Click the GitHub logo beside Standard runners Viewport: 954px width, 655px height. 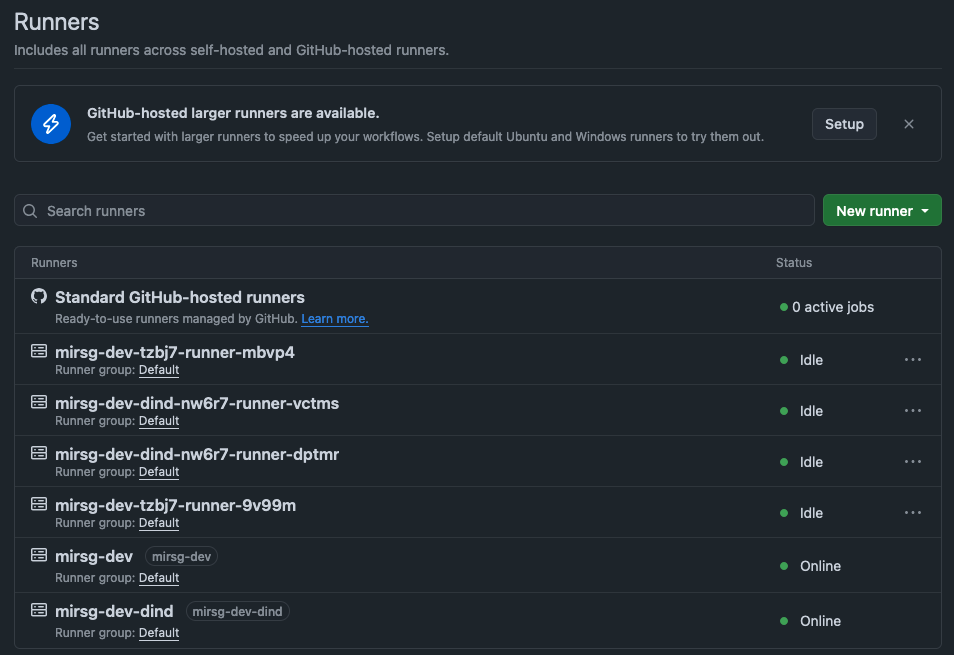coord(39,297)
